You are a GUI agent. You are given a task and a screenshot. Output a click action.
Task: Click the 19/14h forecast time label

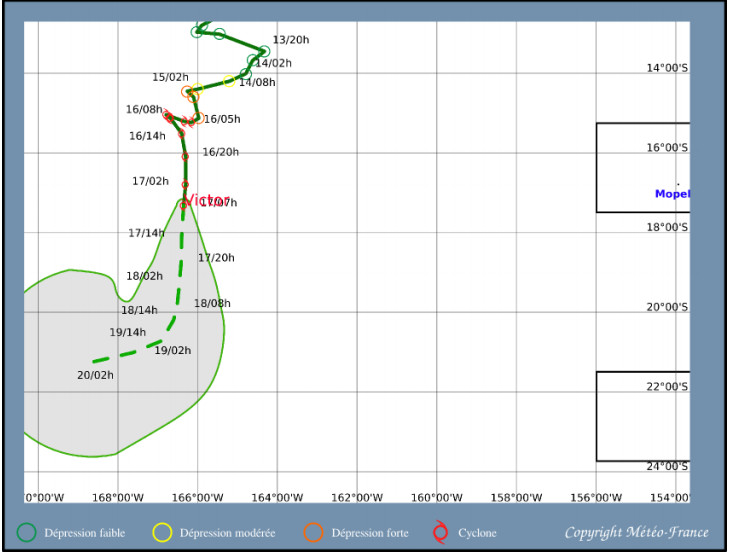coord(127,333)
